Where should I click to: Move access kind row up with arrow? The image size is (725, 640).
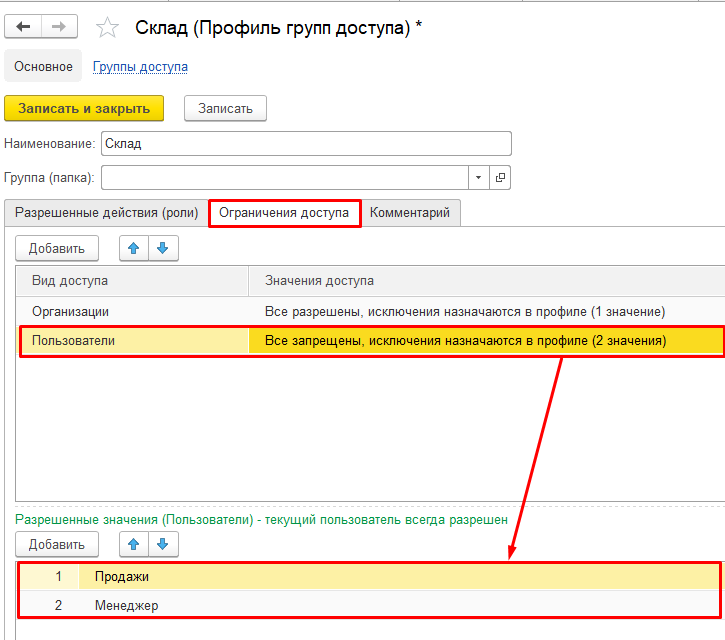pos(134,248)
